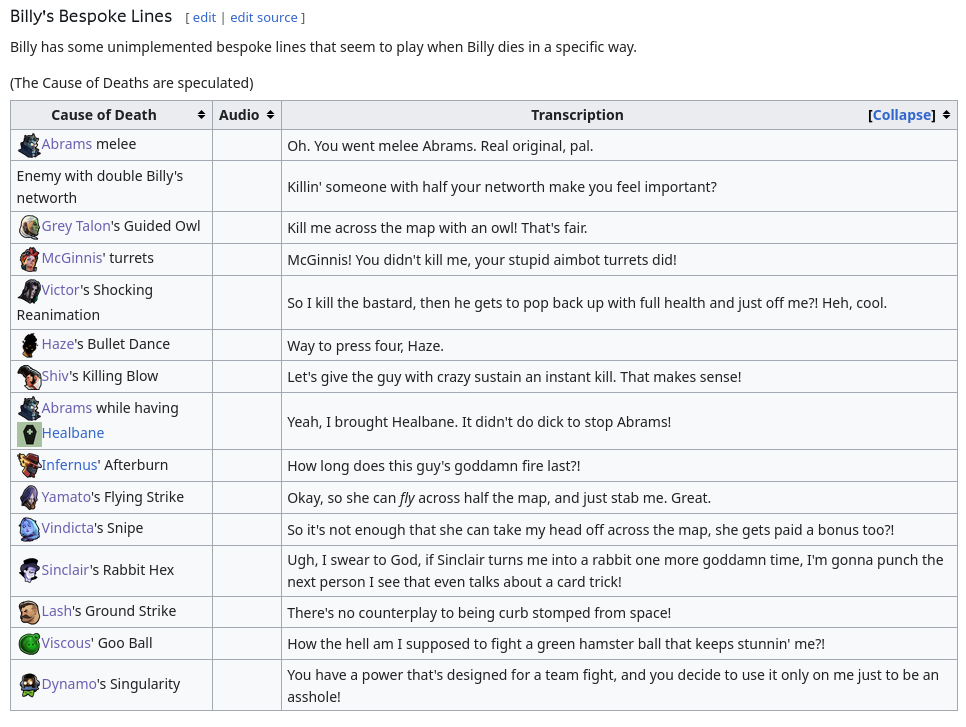Click 'Let's give the guy with crazy sustain' text
Screen dimensions: 966x727
[514, 377]
